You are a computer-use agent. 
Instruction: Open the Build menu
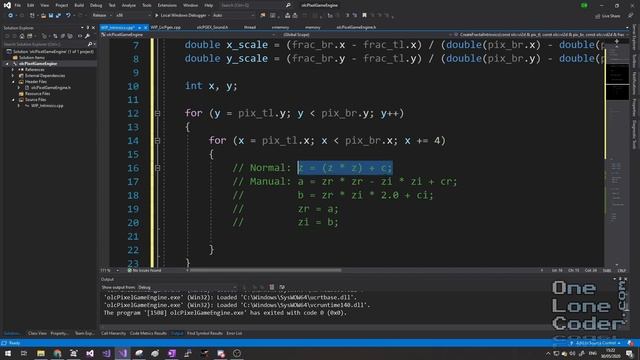(79, 5)
